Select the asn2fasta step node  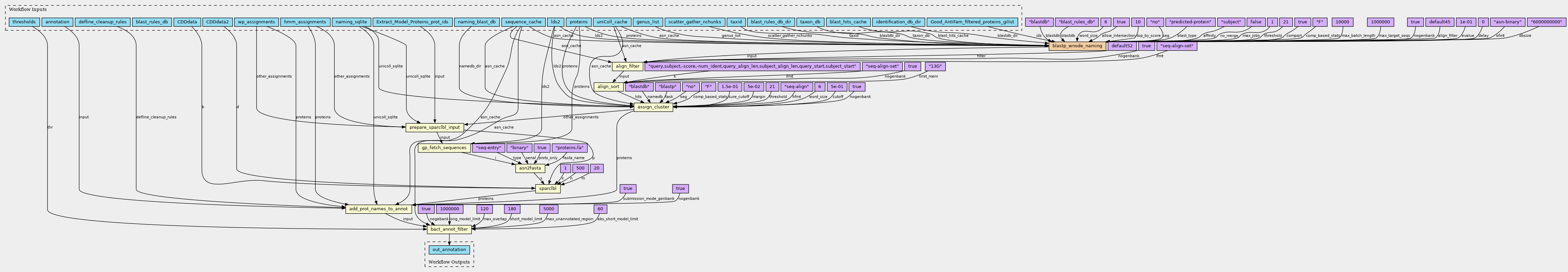coord(529,168)
